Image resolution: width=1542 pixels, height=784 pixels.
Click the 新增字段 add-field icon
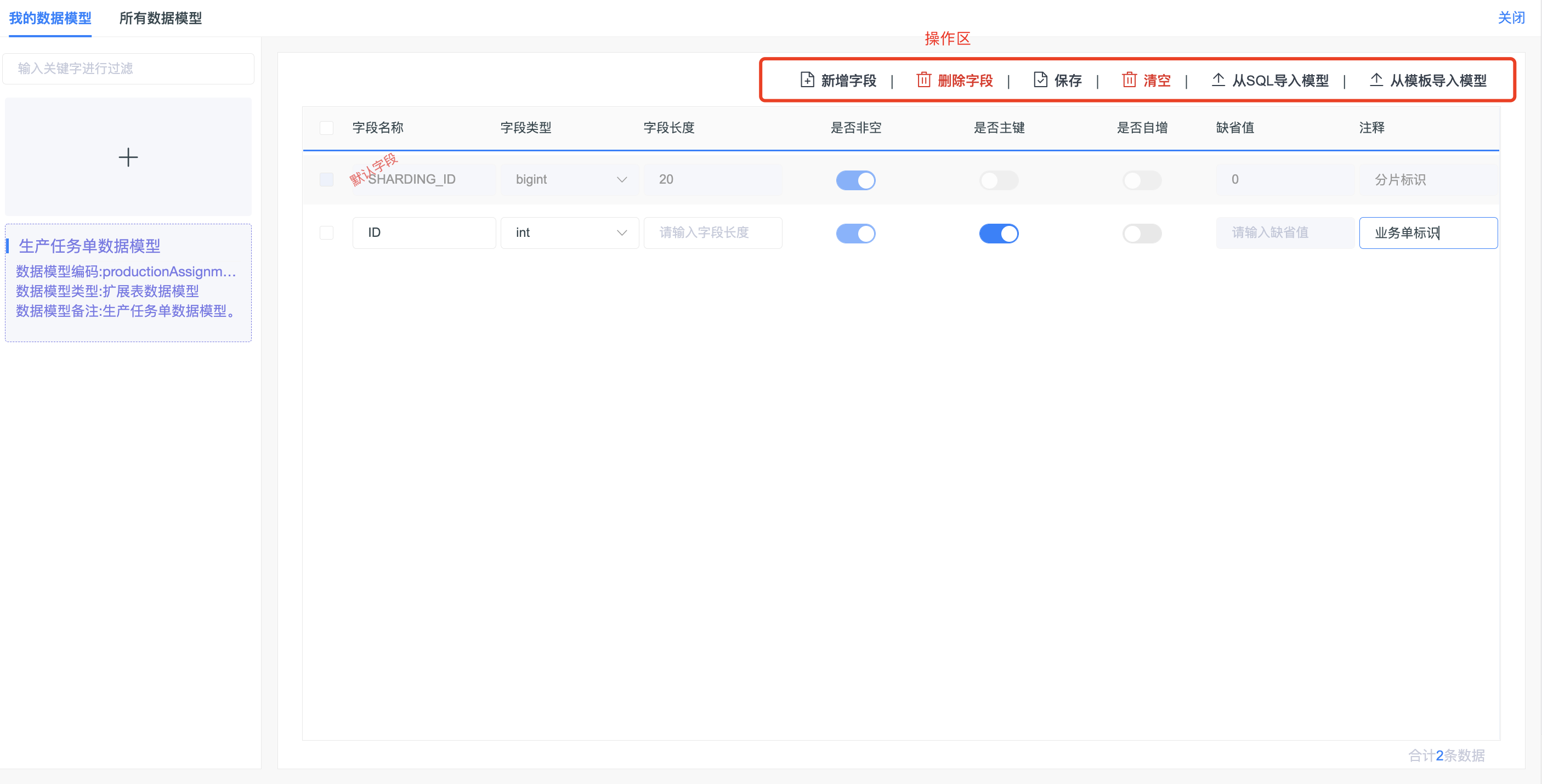(x=807, y=79)
